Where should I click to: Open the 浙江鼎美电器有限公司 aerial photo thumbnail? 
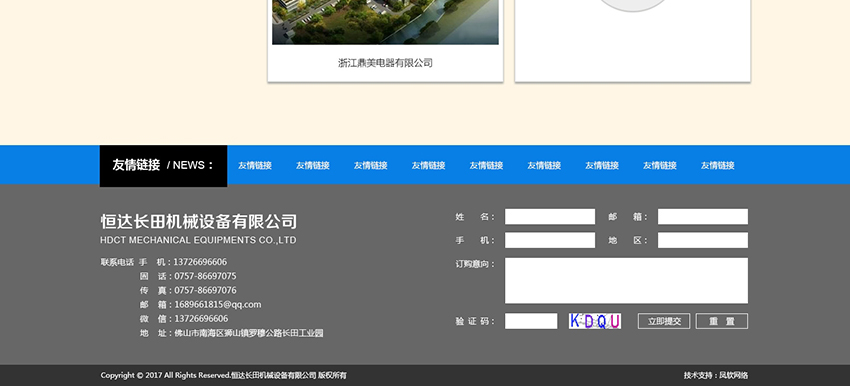[385, 22]
